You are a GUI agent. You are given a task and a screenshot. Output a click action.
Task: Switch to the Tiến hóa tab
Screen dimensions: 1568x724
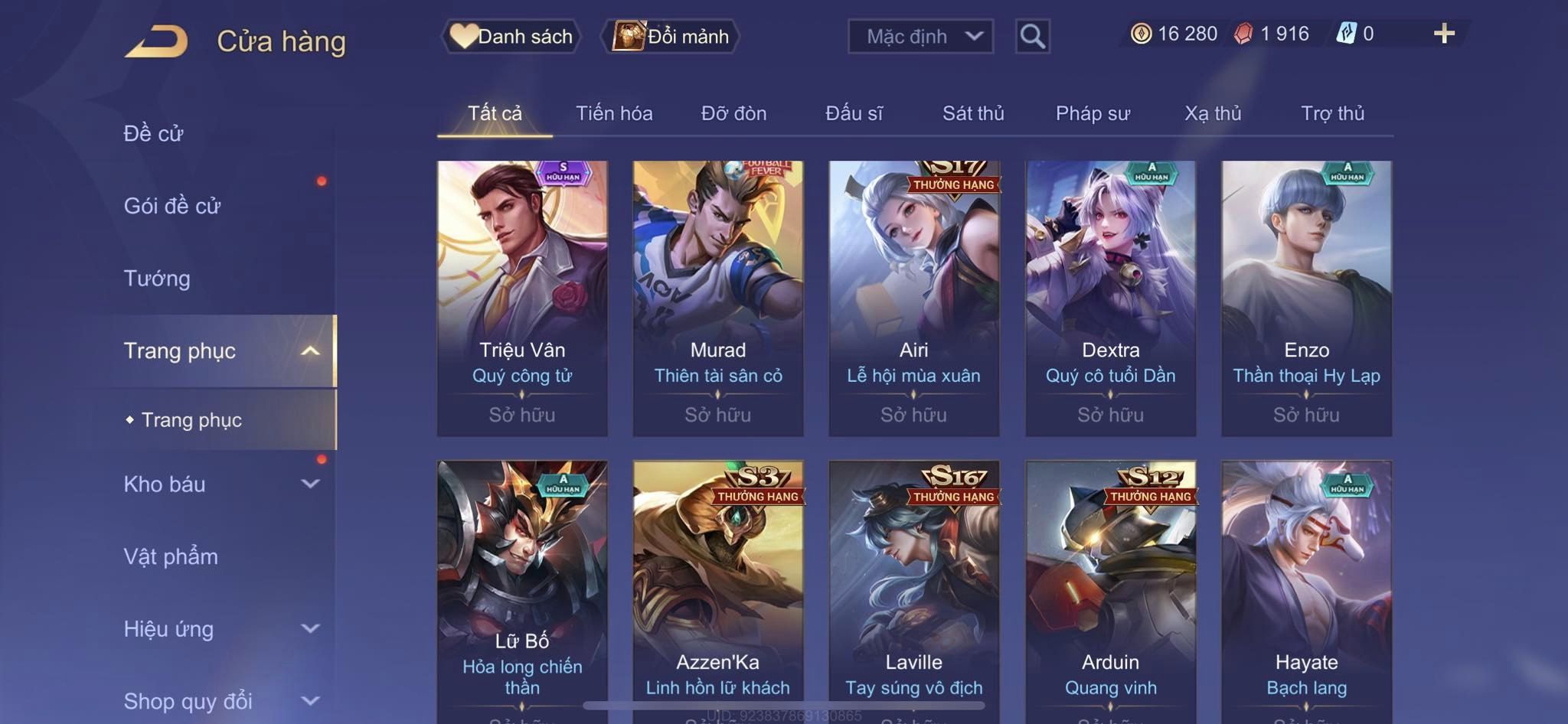click(x=614, y=113)
